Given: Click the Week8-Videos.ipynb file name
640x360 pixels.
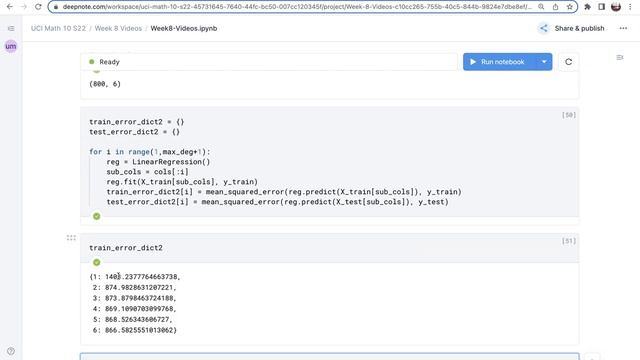Looking at the screenshot, I should (x=184, y=29).
